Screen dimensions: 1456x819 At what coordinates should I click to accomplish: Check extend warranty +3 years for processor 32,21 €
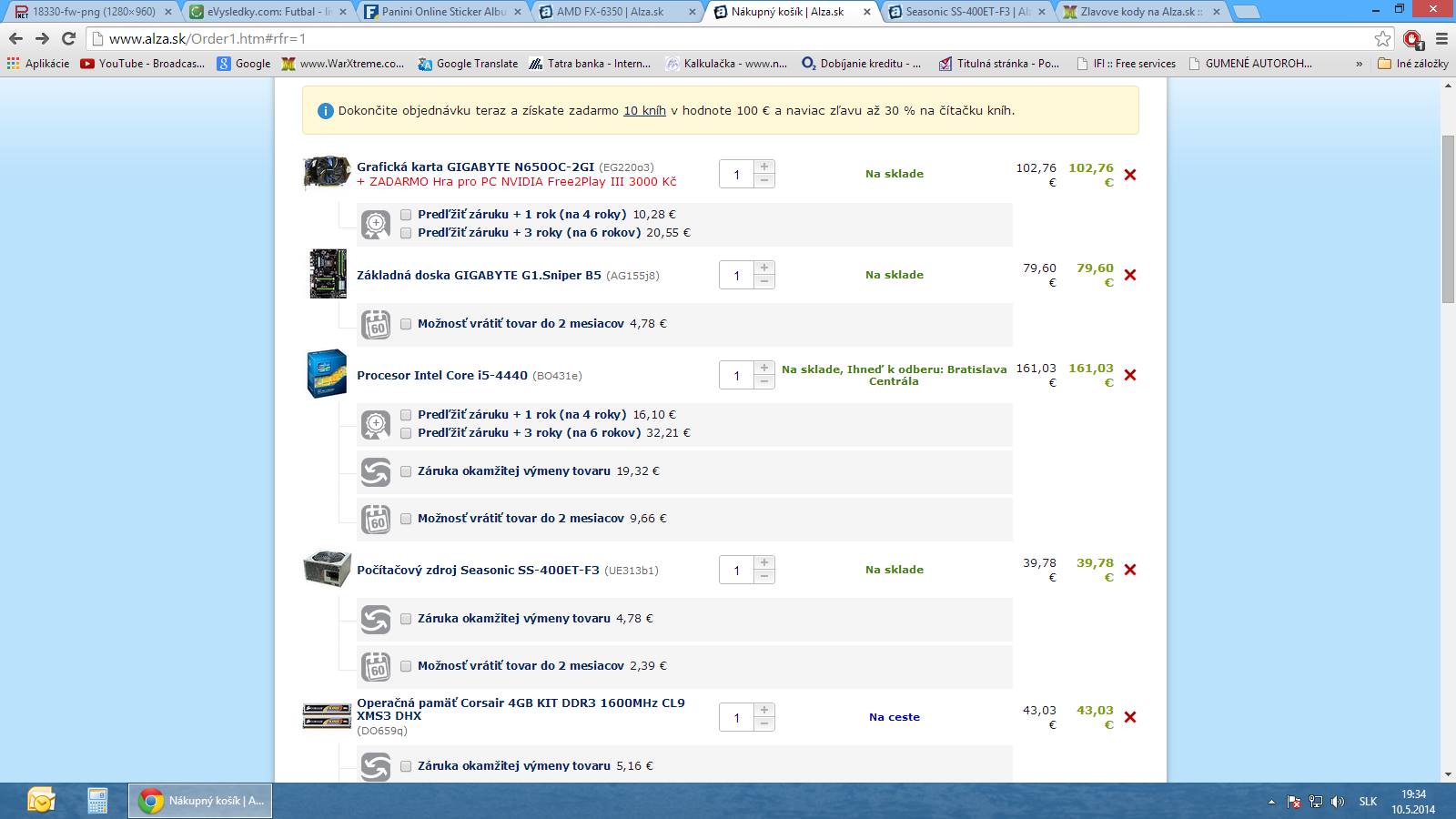[x=406, y=433]
